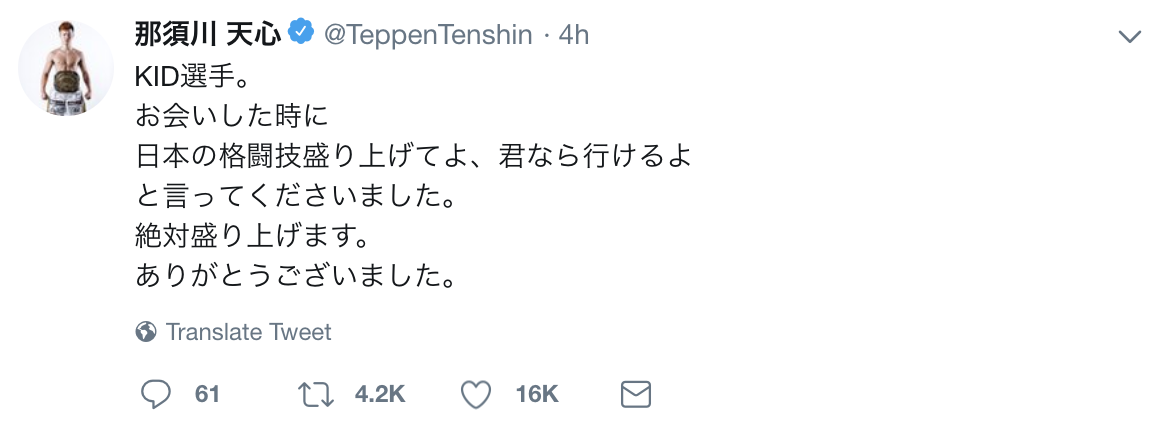Click the globe icon beside Translate Tweet
Viewport: 1166px width, 428px height.
(x=146, y=331)
